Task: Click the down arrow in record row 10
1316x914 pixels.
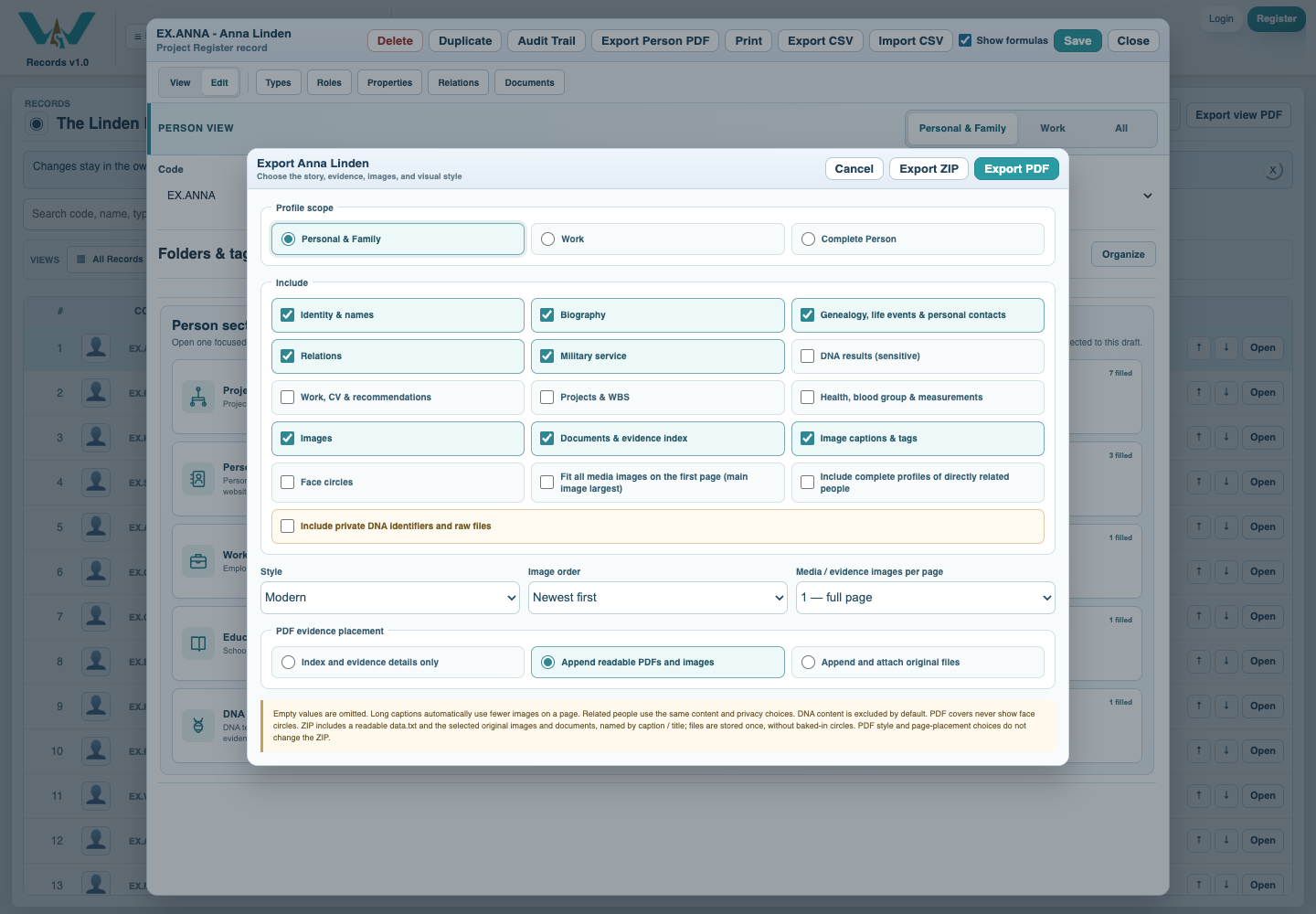Action: 1226,750
